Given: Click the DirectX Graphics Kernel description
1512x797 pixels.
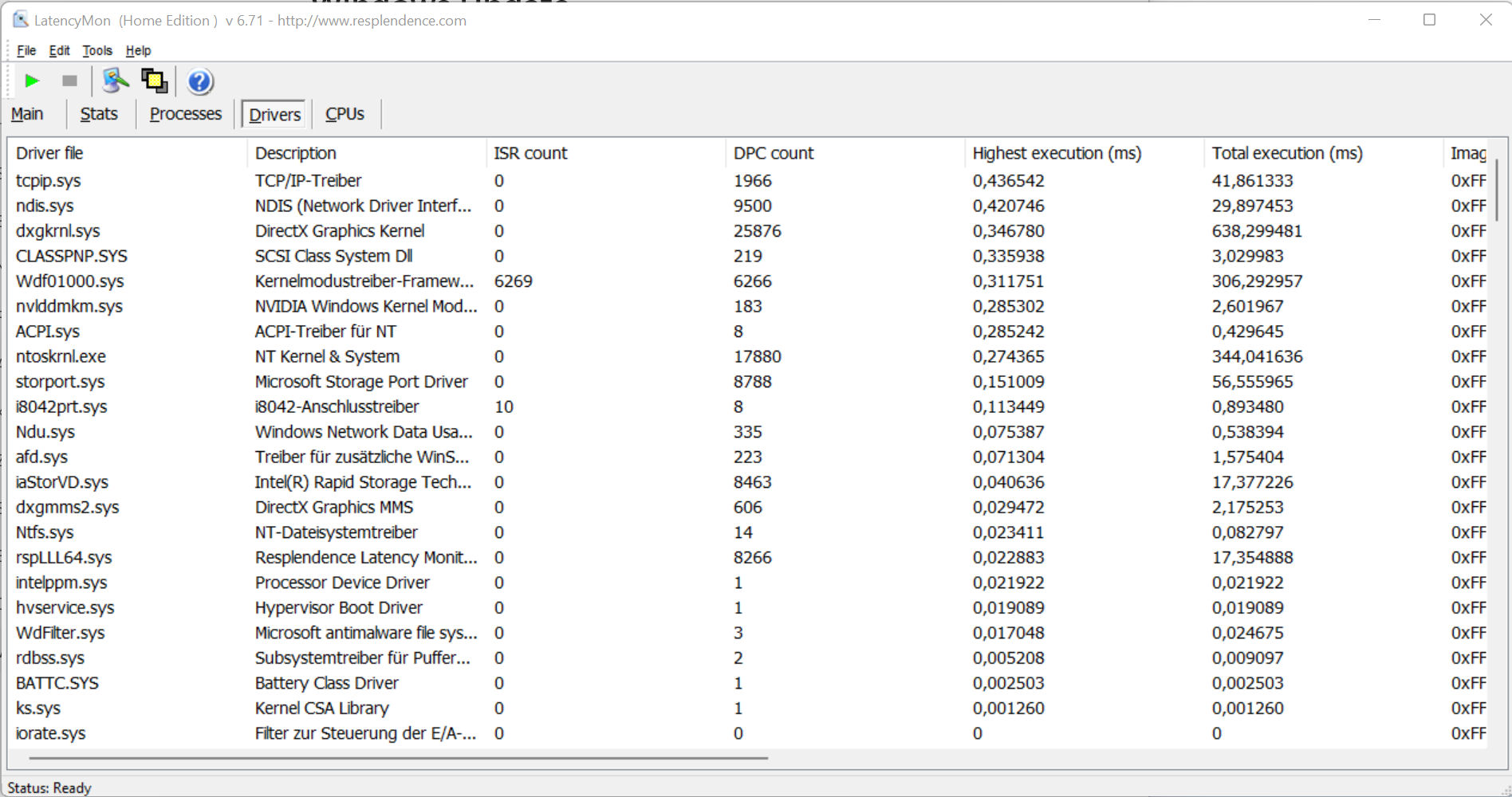Looking at the screenshot, I should [x=340, y=231].
